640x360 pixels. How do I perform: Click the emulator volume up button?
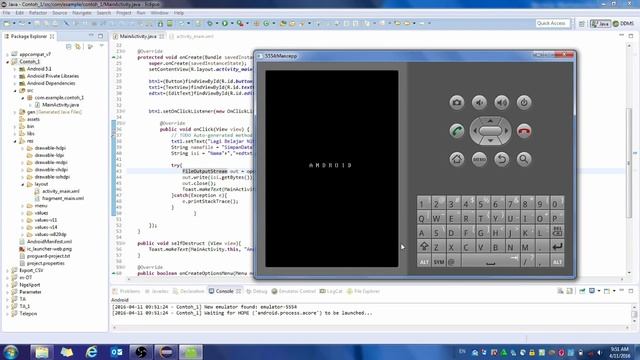click(x=502, y=102)
